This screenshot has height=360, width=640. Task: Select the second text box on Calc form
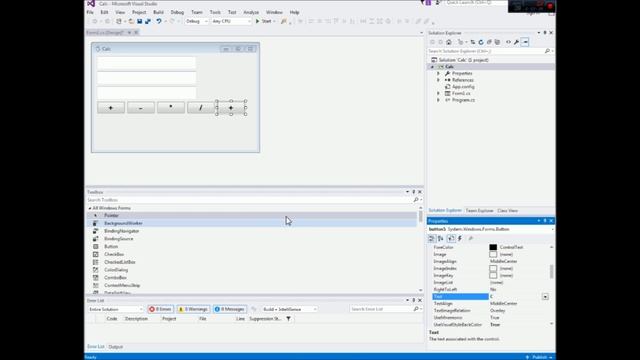147,78
